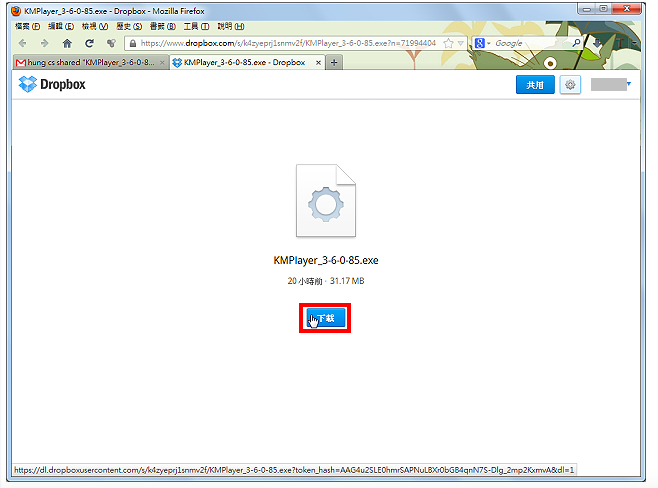
Task: Click the dropbox.com address bar URL
Action: [288, 43]
